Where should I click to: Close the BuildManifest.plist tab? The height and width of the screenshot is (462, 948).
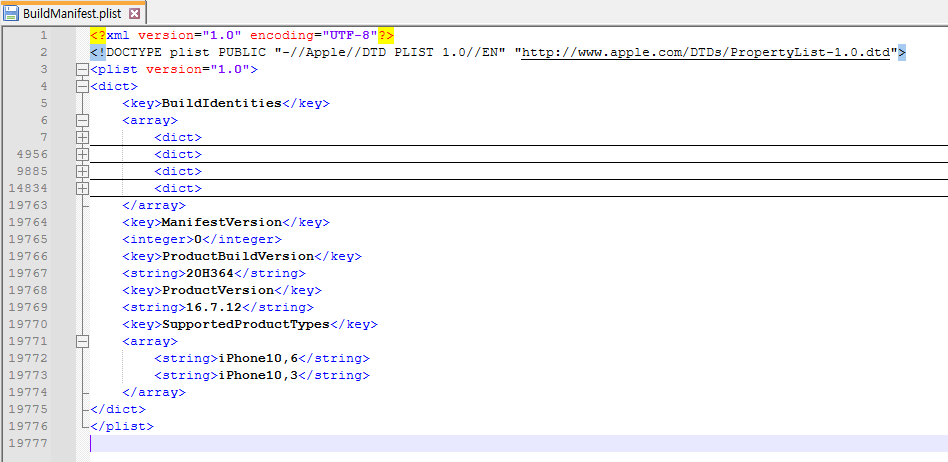coord(135,13)
